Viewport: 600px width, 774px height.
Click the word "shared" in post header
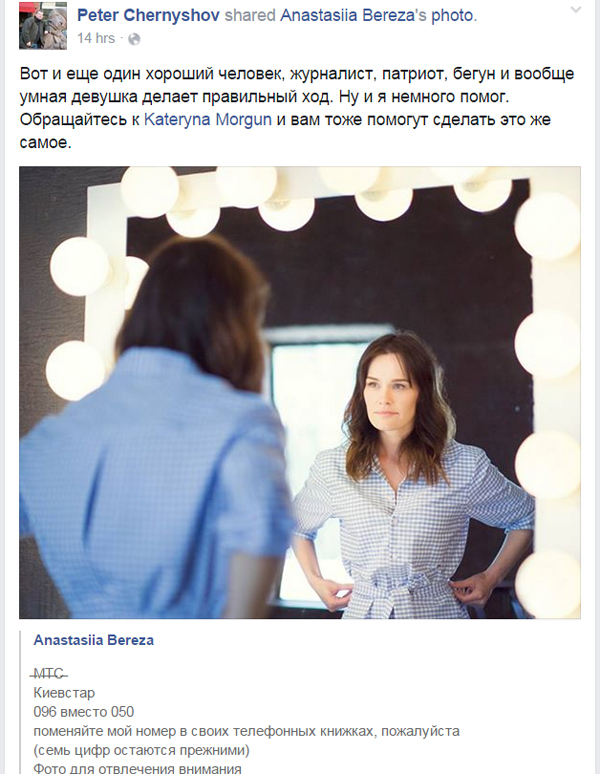250,15
